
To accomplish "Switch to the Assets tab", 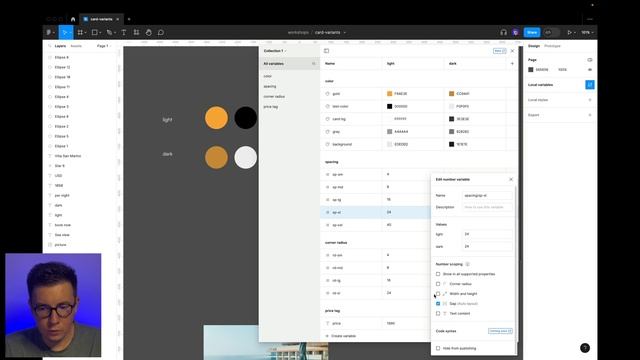I will tap(76, 46).
